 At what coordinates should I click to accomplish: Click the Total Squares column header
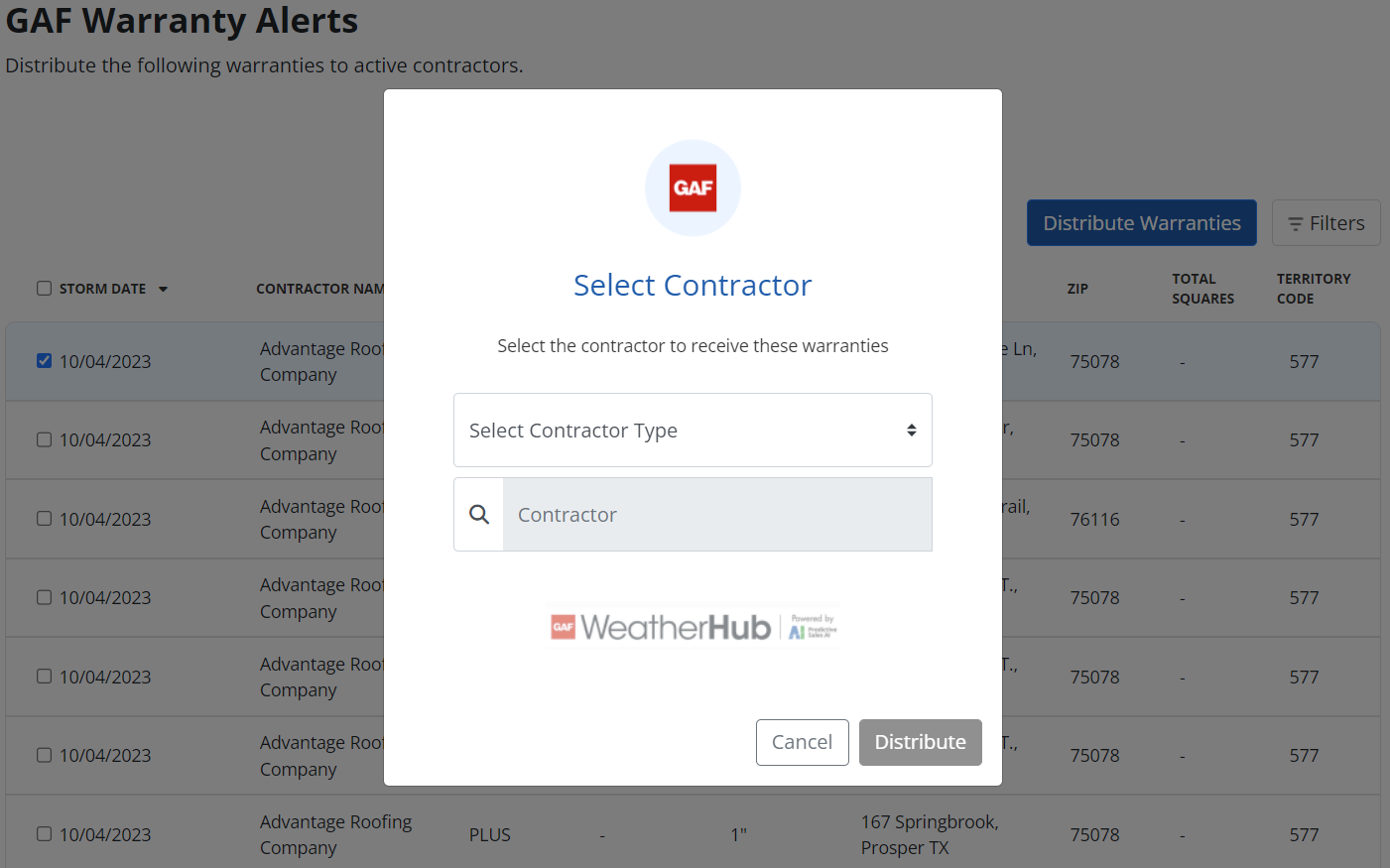click(x=1202, y=289)
